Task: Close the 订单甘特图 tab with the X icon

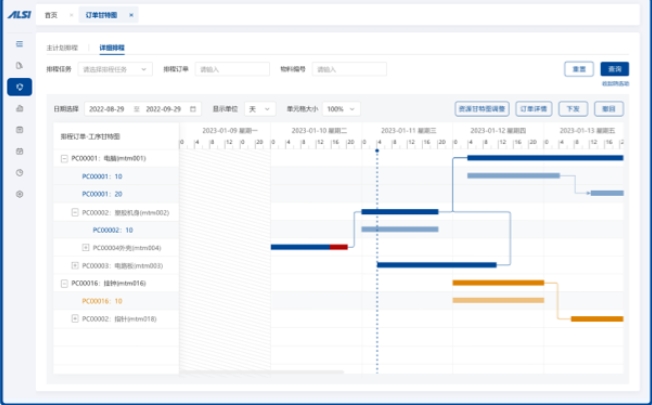Action: point(132,15)
